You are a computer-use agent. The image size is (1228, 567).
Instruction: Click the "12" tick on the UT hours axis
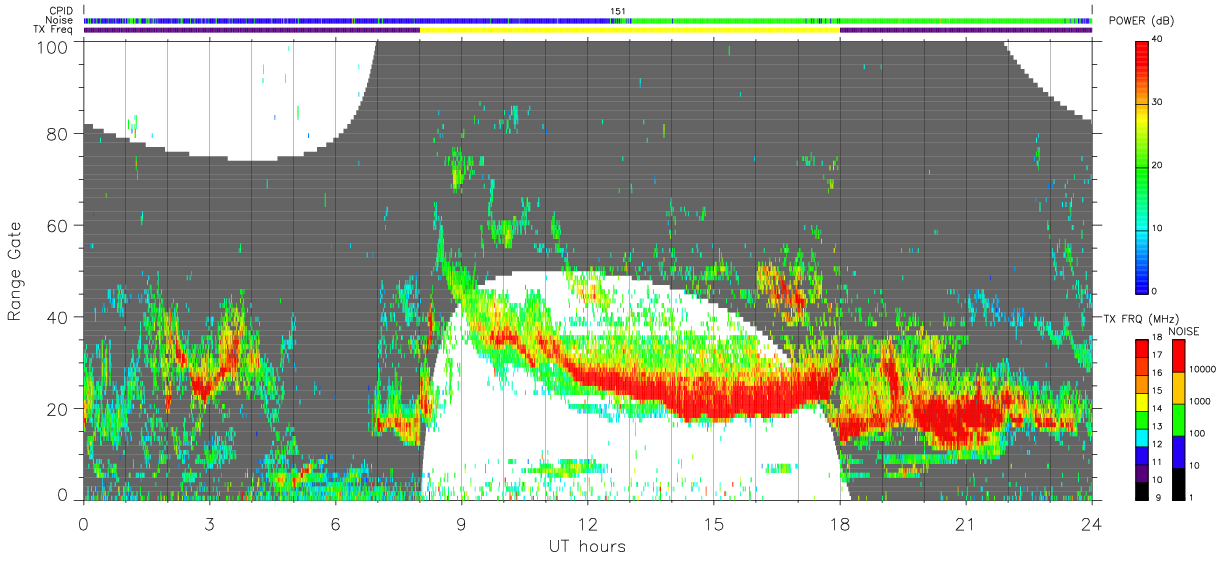588,523
